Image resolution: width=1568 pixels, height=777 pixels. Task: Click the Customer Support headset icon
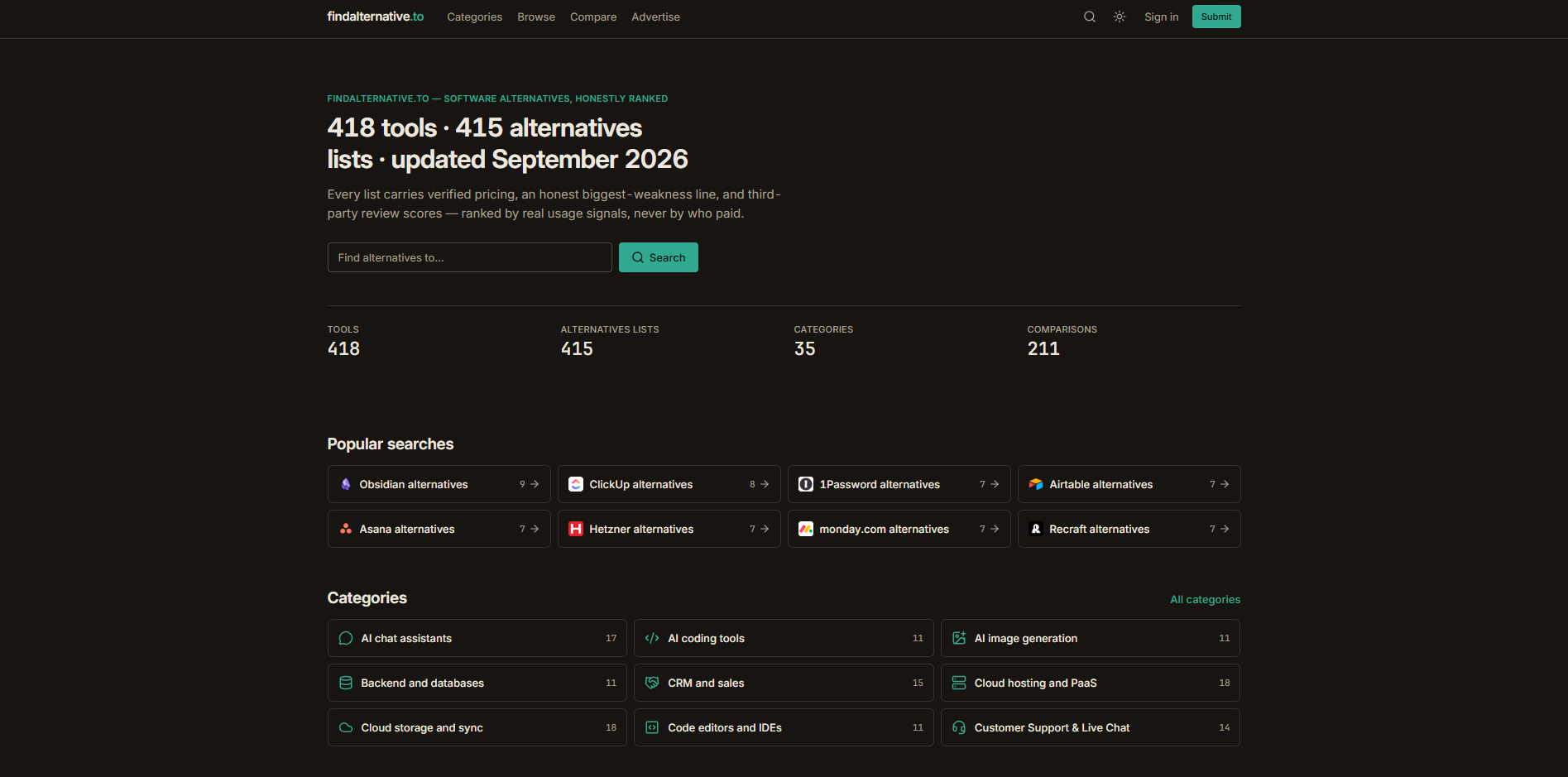[x=959, y=727]
